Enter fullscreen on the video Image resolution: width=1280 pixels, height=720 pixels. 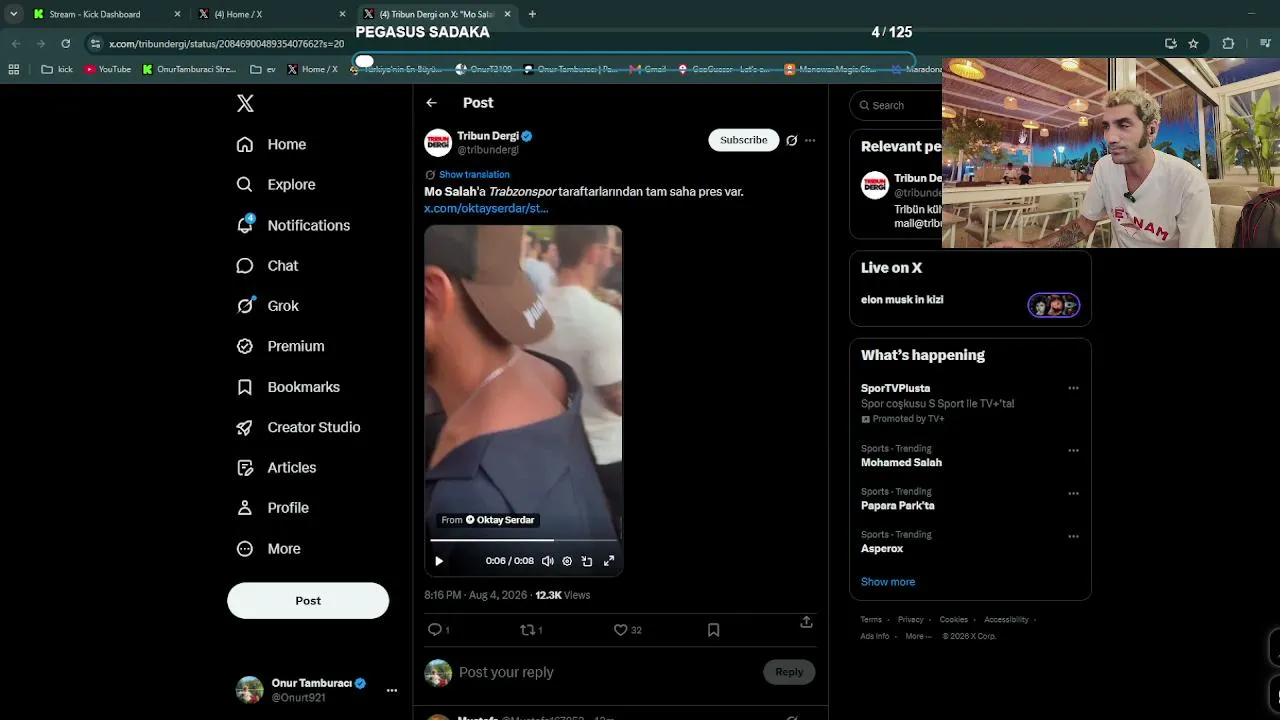tap(609, 561)
